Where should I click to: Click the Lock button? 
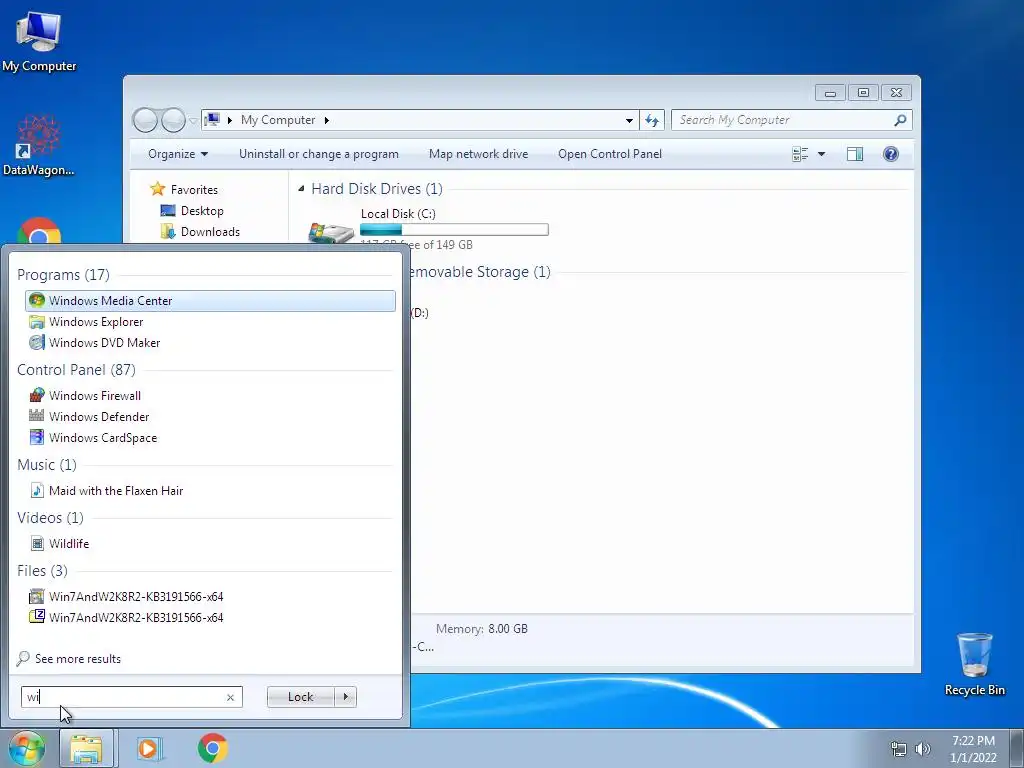click(x=300, y=697)
